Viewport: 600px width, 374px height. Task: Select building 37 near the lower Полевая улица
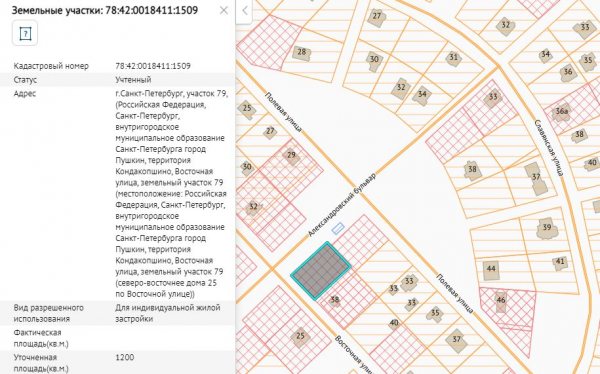point(456,340)
